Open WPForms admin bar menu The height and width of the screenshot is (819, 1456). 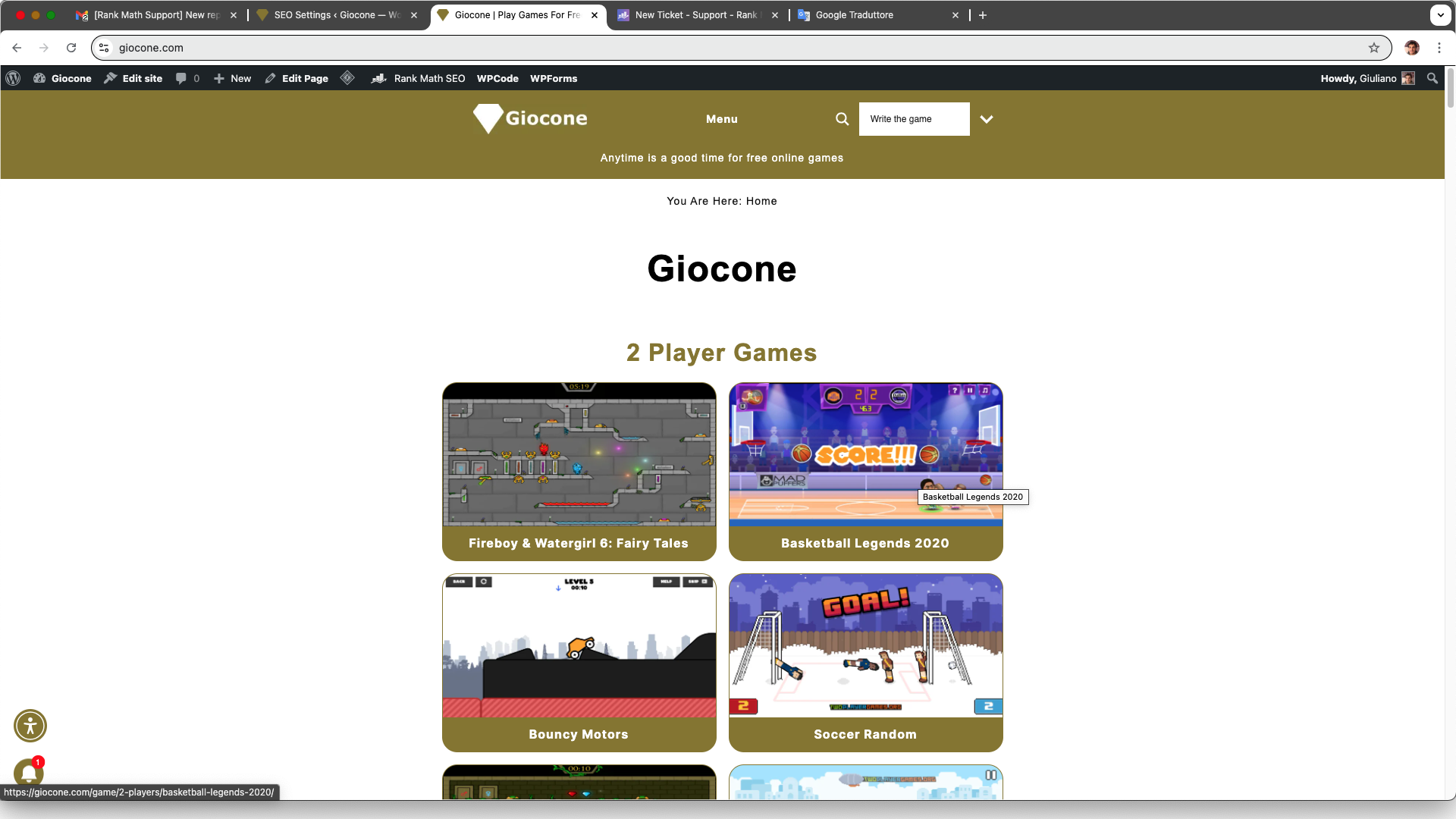coord(554,78)
